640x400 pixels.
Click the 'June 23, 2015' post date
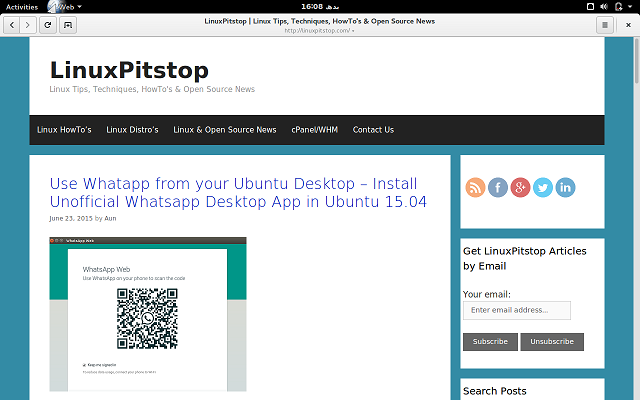[x=71, y=218]
